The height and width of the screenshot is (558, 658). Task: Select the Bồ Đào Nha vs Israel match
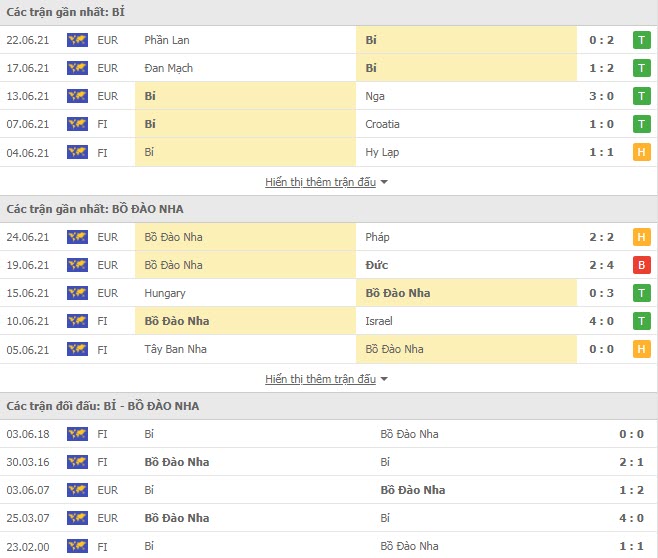(329, 321)
